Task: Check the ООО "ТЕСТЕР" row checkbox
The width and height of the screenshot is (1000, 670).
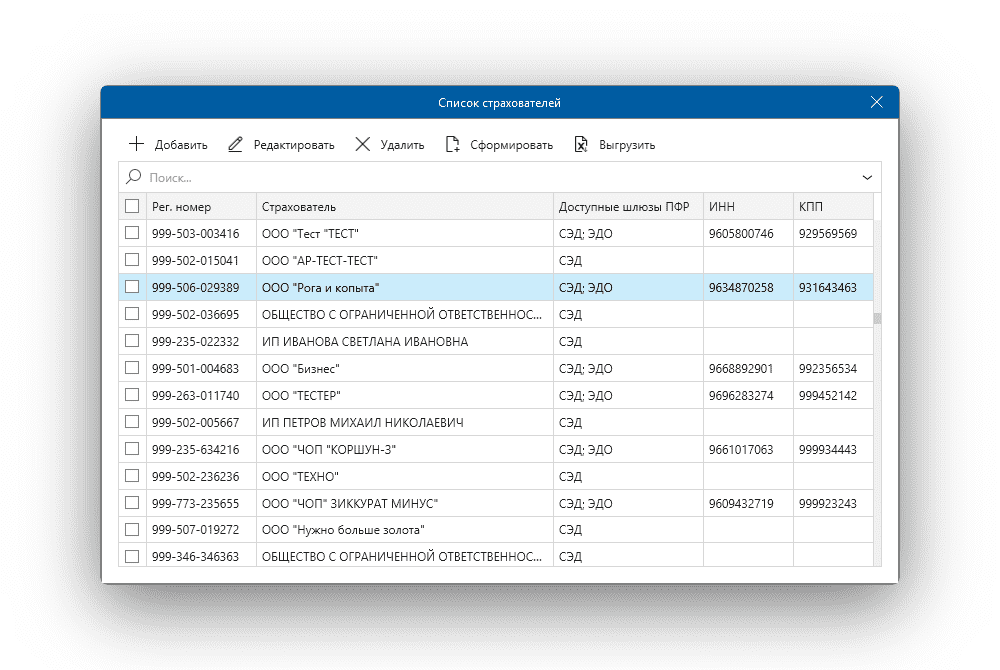Action: click(x=132, y=395)
